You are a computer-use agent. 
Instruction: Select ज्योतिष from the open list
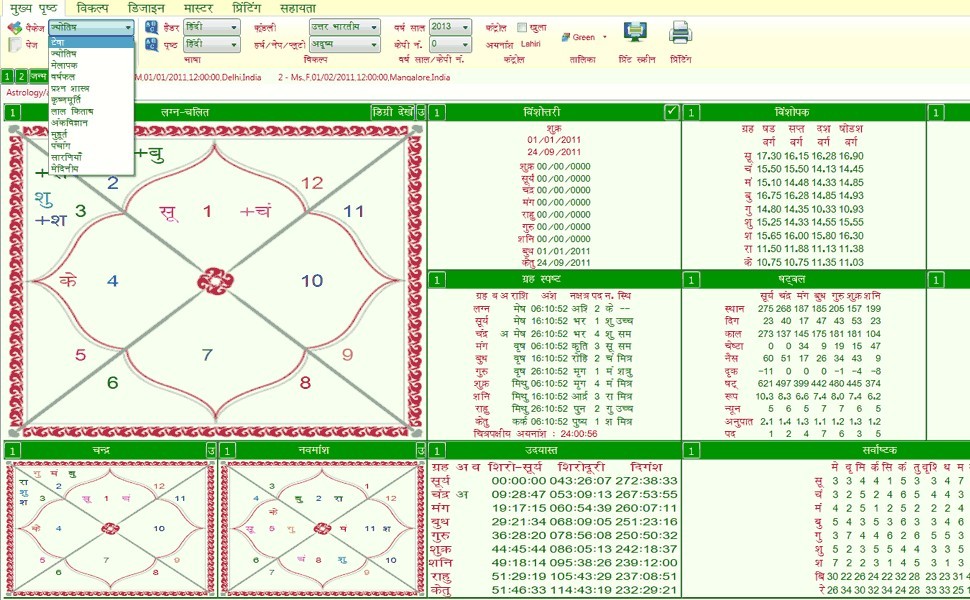click(x=92, y=54)
